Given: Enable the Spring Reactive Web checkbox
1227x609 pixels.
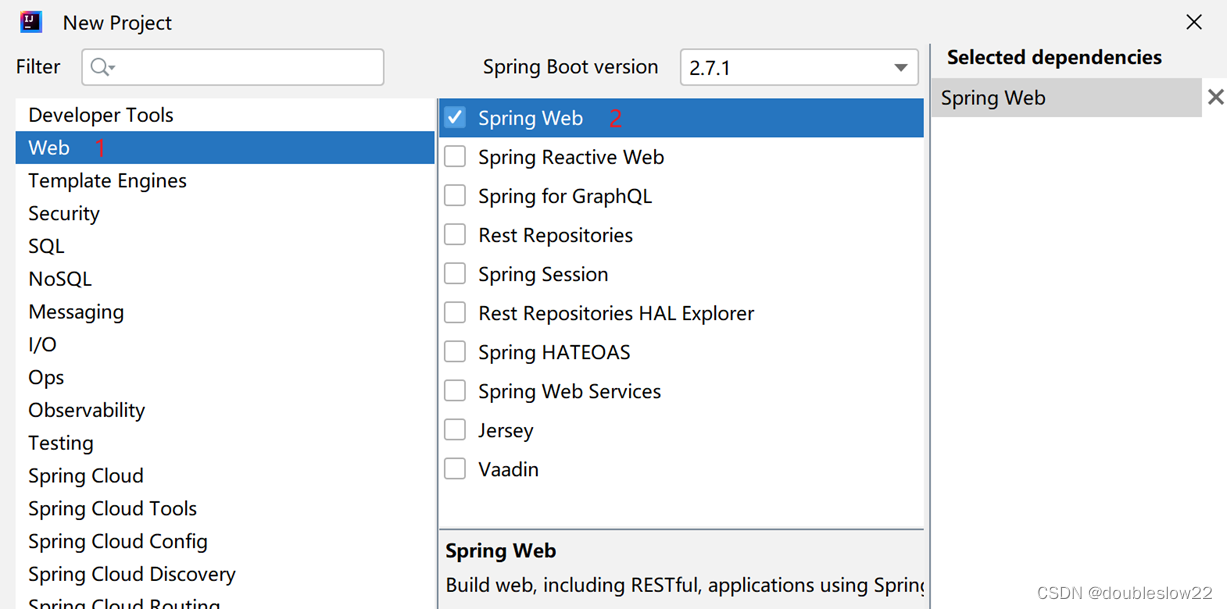Looking at the screenshot, I should pos(455,156).
